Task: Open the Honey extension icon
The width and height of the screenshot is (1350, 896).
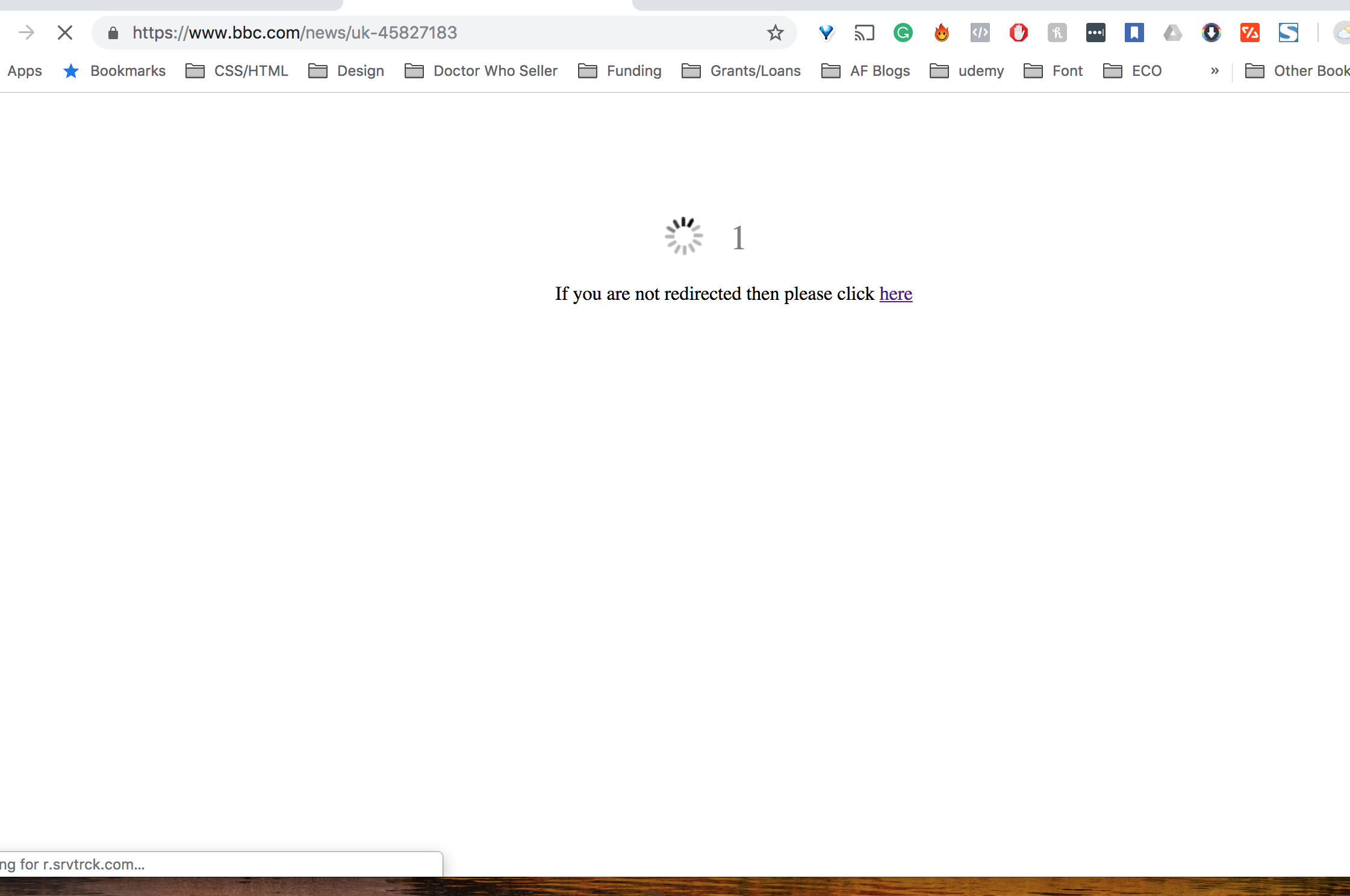Action: coord(1057,33)
